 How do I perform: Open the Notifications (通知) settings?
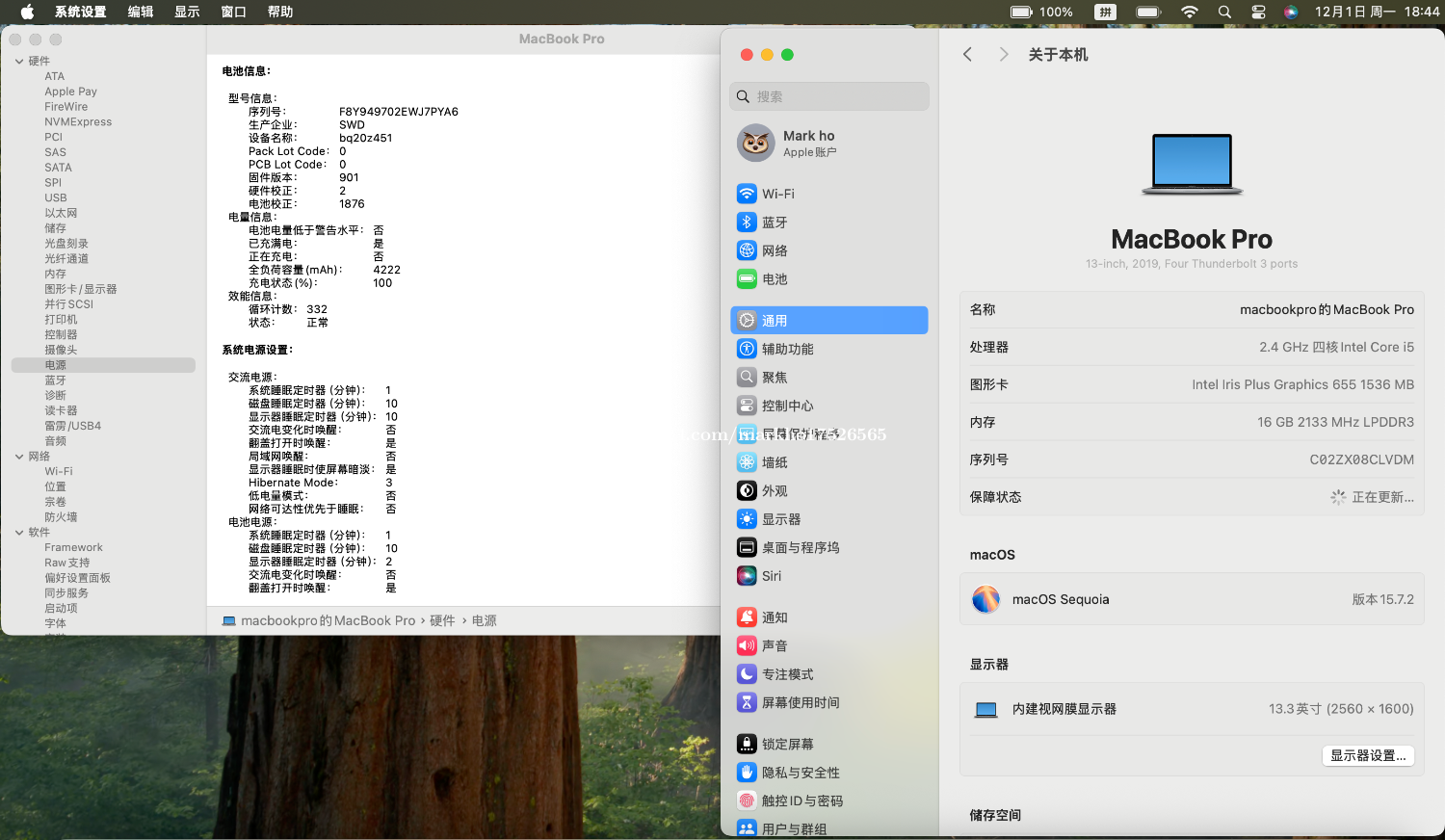pyautogui.click(x=774, y=617)
